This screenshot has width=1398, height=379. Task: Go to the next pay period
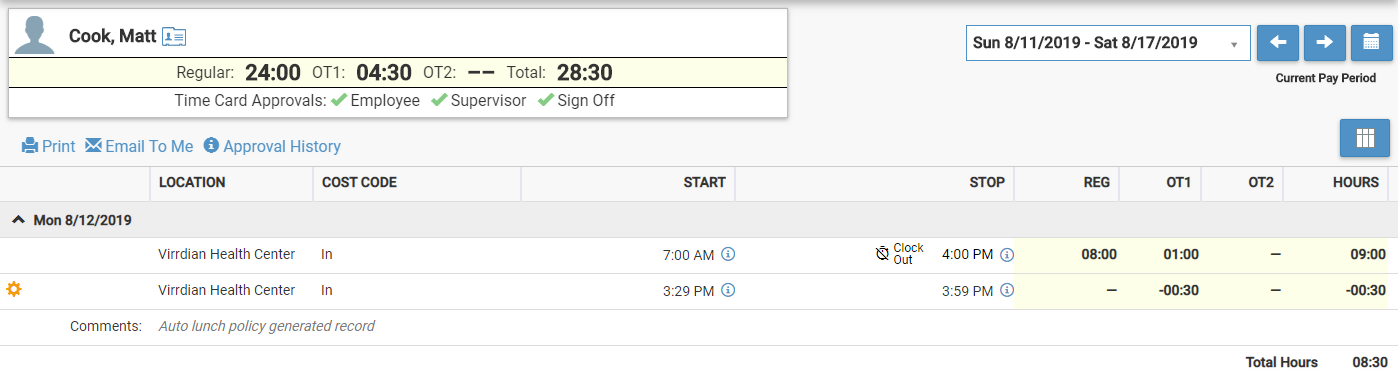(1324, 43)
